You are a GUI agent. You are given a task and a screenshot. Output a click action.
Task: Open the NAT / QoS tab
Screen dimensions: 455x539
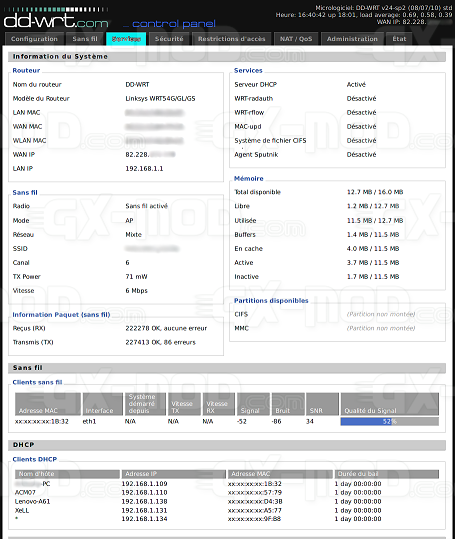296,39
